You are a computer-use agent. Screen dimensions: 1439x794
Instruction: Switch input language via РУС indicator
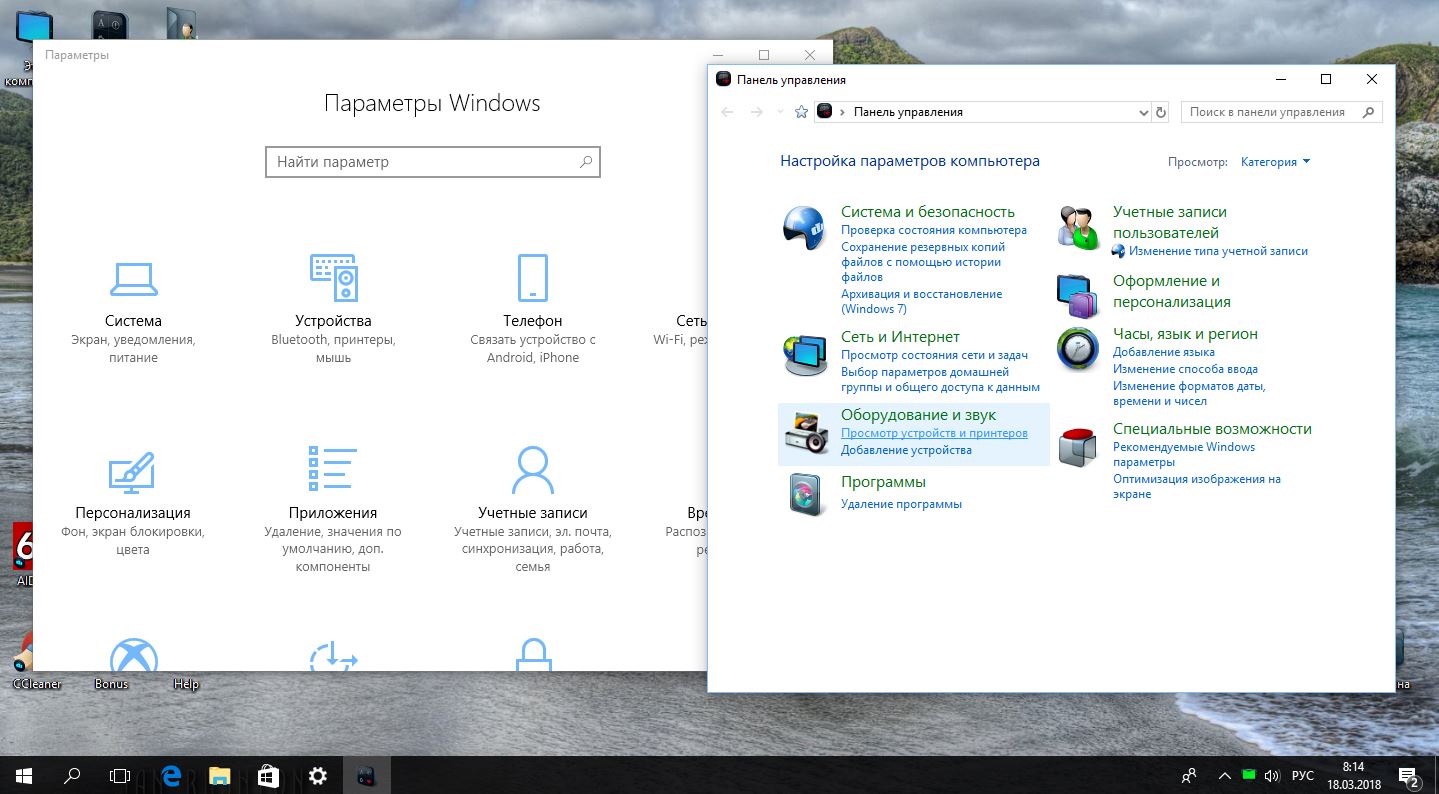1302,775
